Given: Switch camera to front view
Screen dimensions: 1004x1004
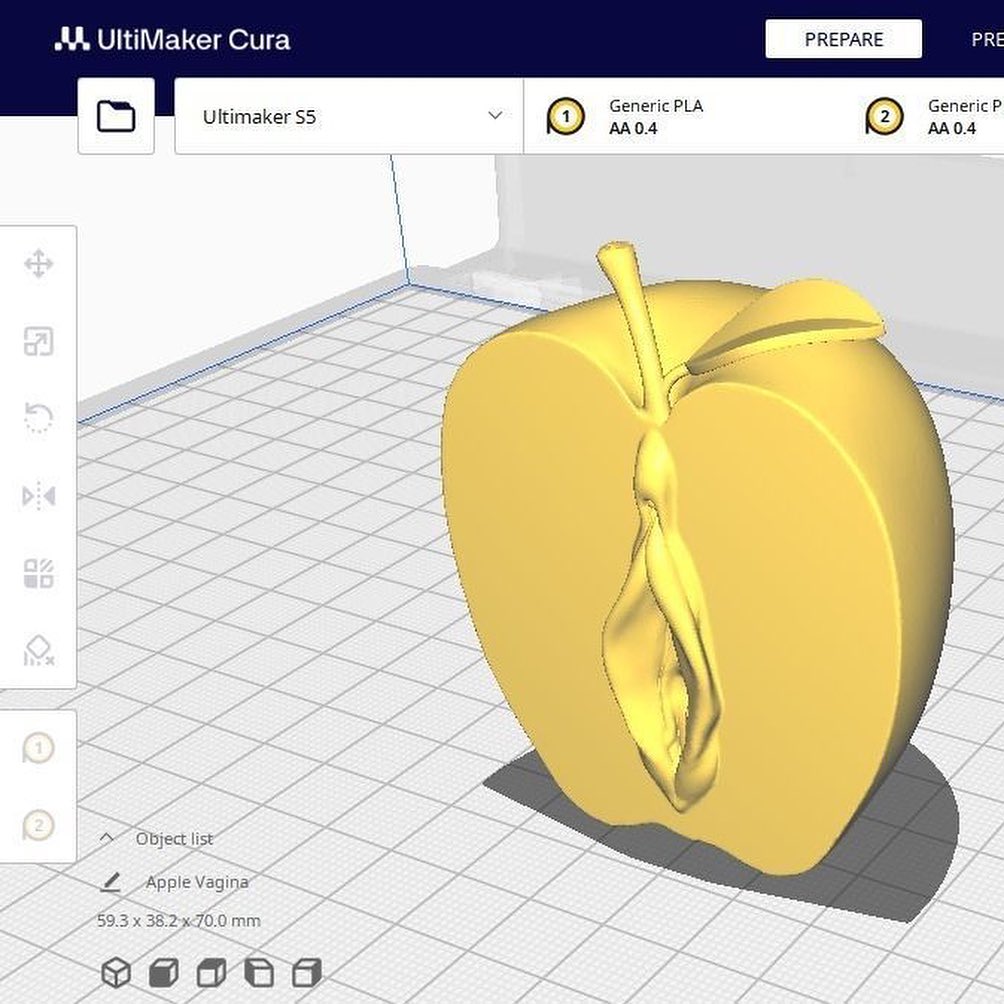Looking at the screenshot, I should 164,972.
